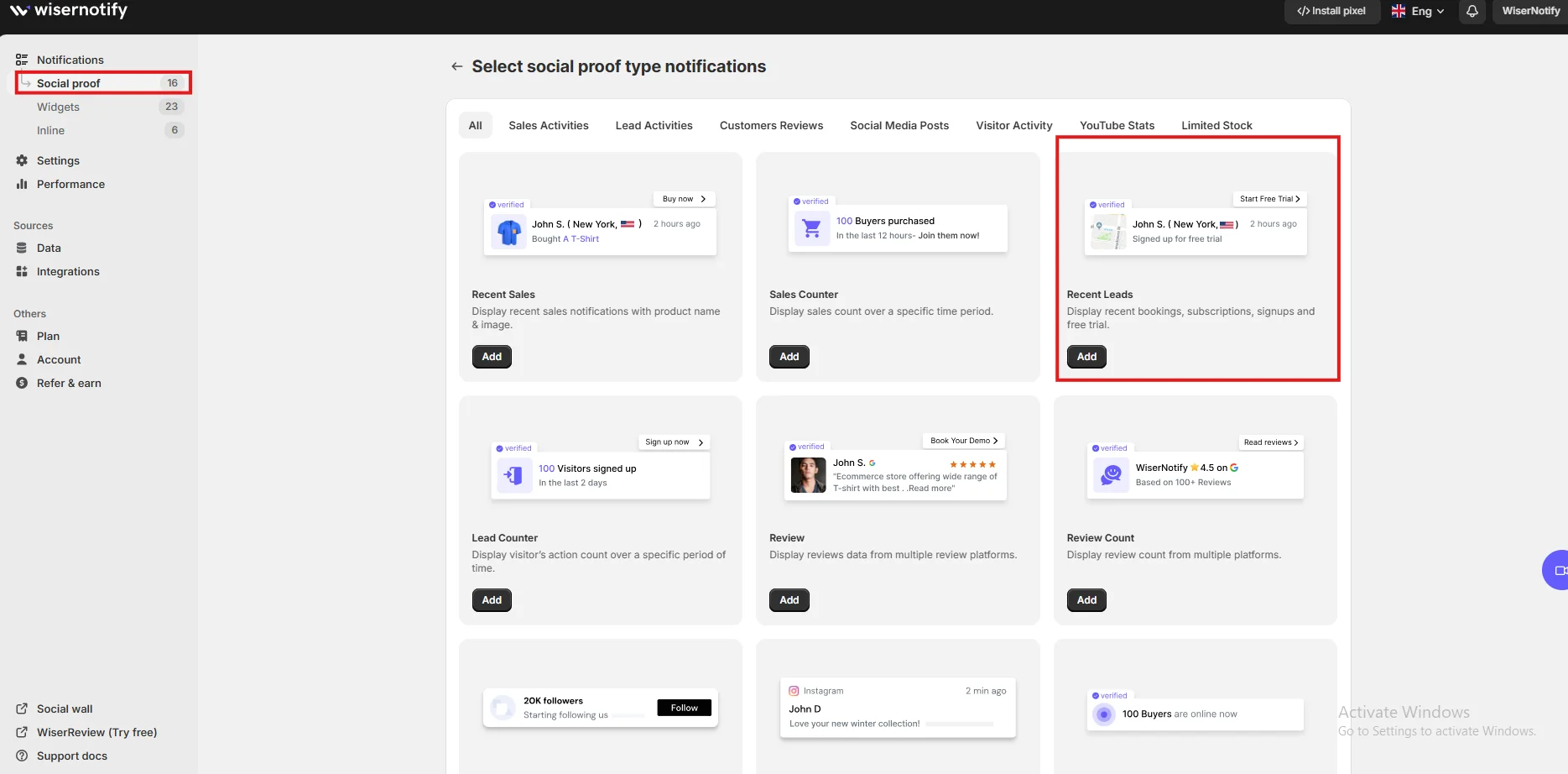Screen dimensions: 1568x774
Task: Switch to Visitor Activity tab
Action: 1014,125
